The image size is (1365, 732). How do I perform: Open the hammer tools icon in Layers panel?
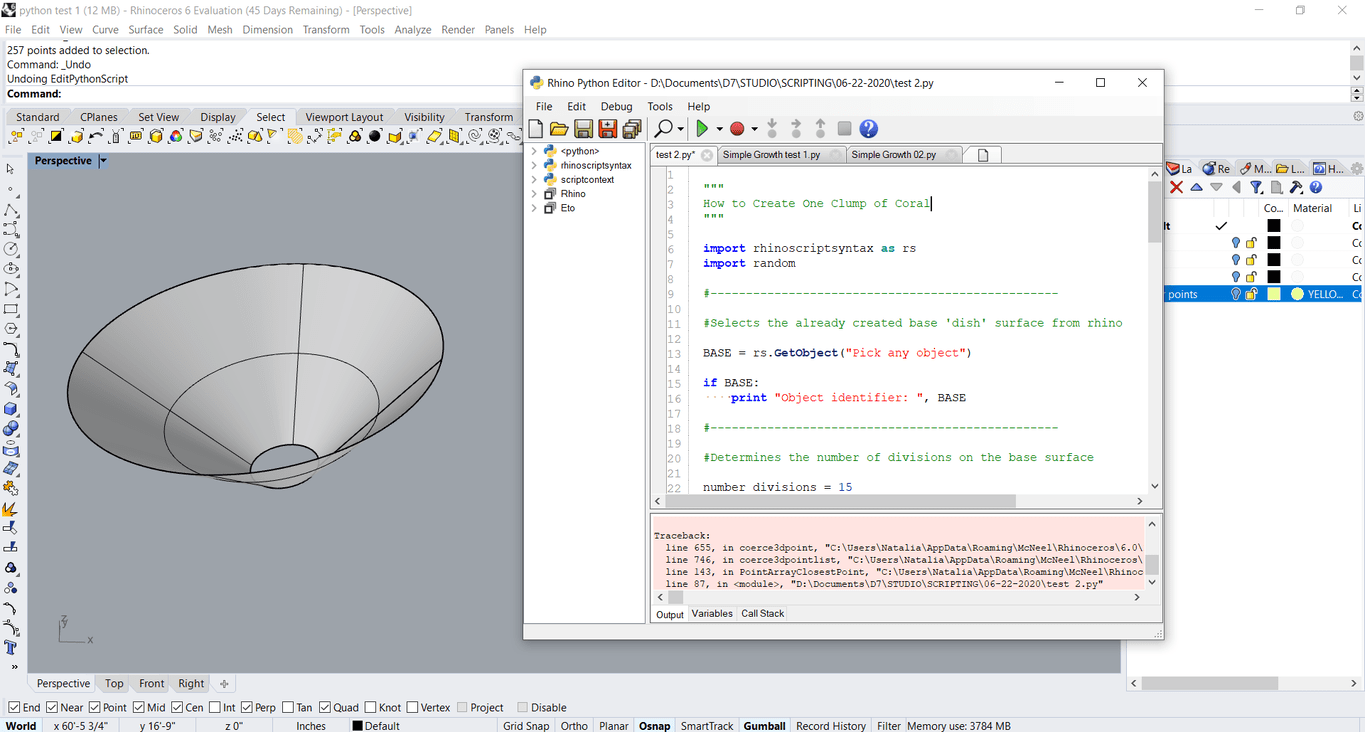pyautogui.click(x=1296, y=187)
